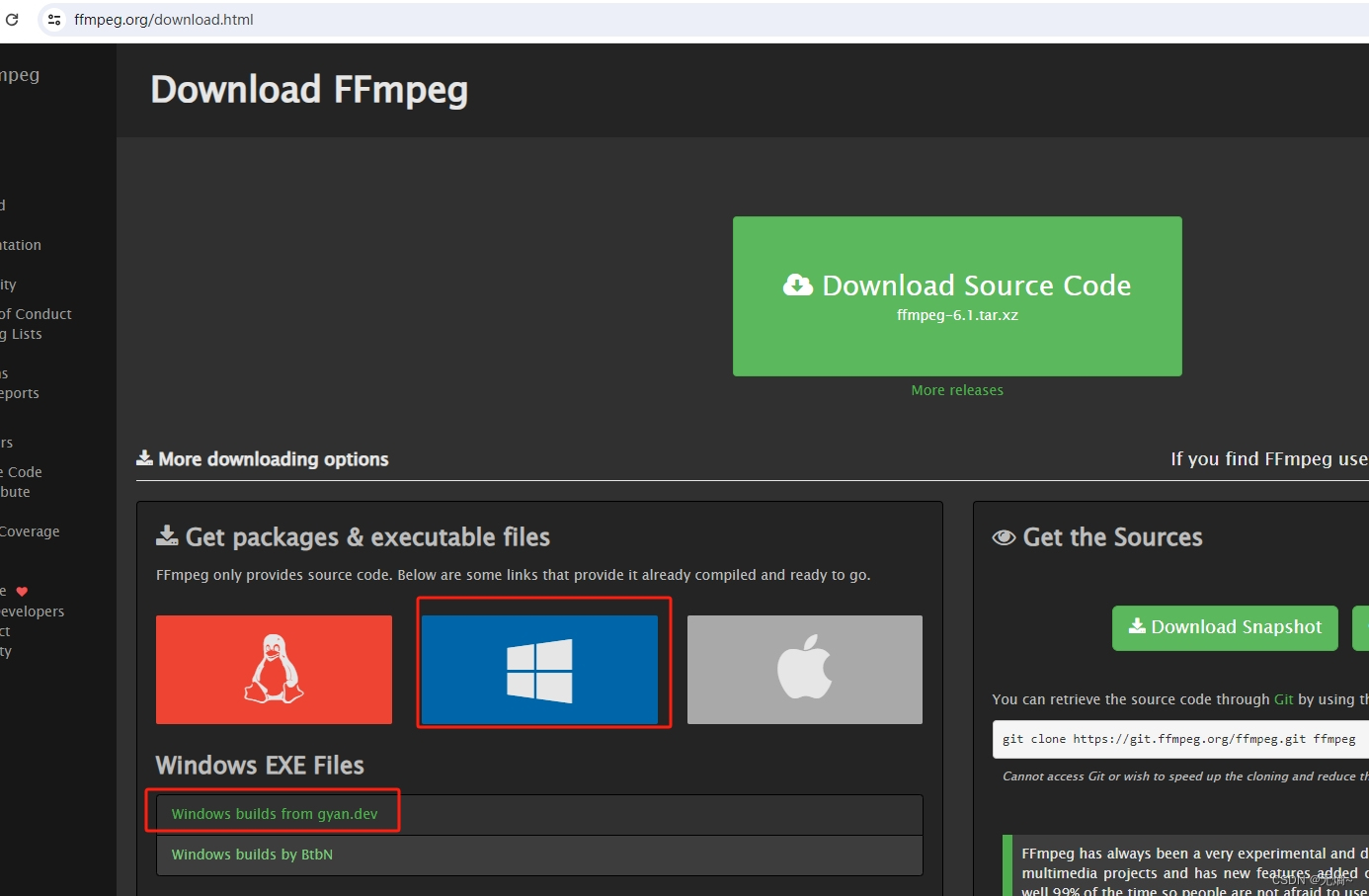
Task: Choose the Apple logo tile
Action: tap(805, 670)
